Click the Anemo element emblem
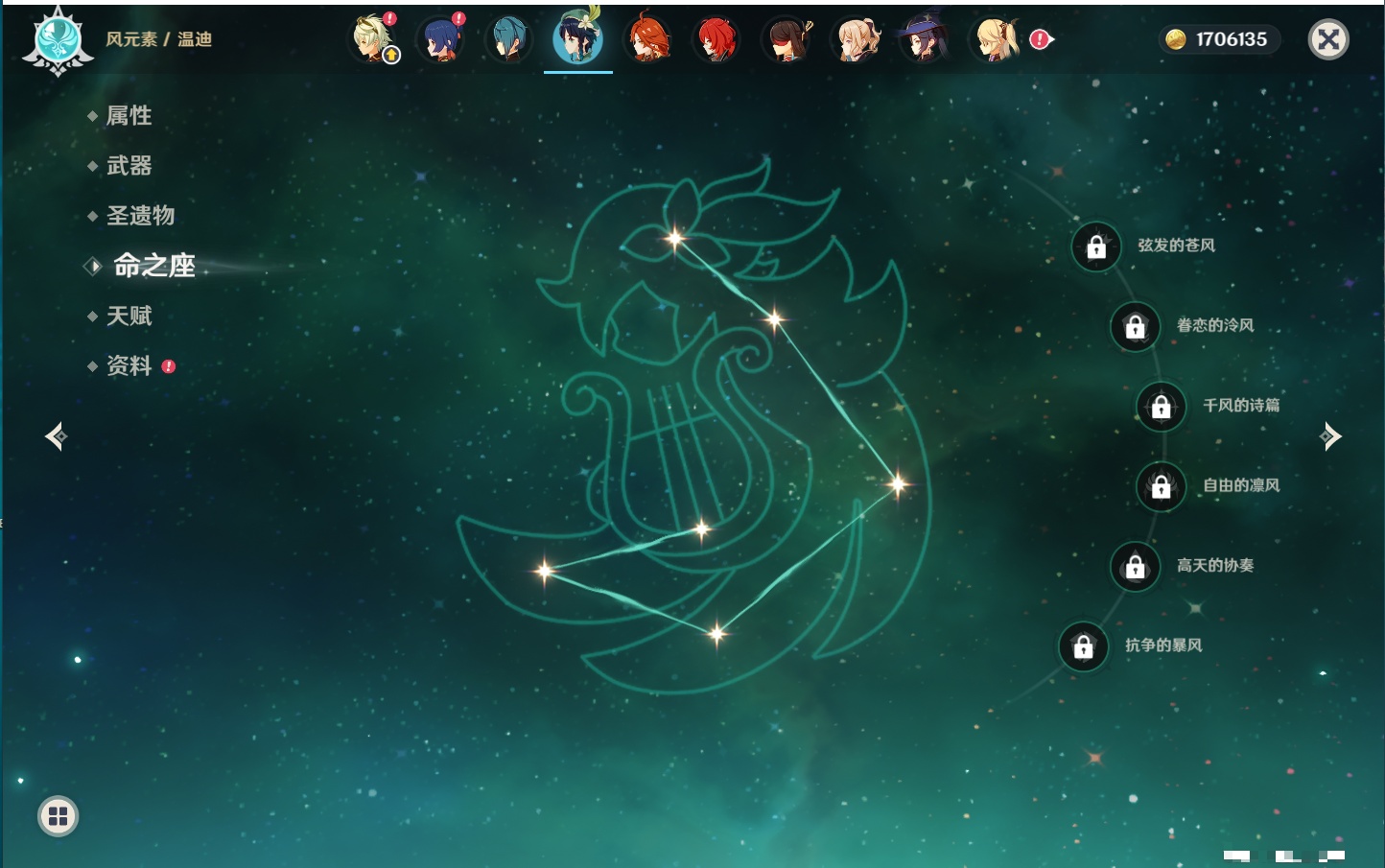The width and height of the screenshot is (1385, 868). pyautogui.click(x=59, y=40)
